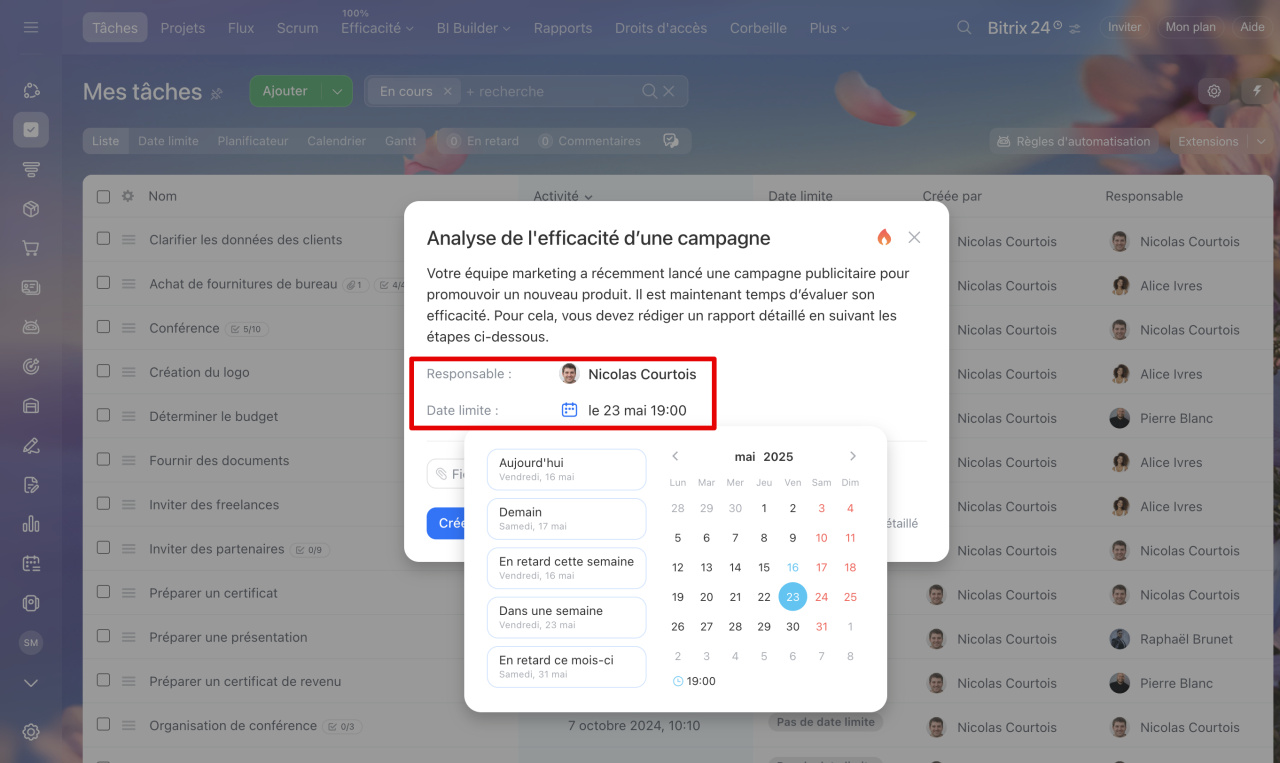This screenshot has height=763, width=1280.
Task: Click the calendar icon beside Date limite
Action: click(x=570, y=409)
